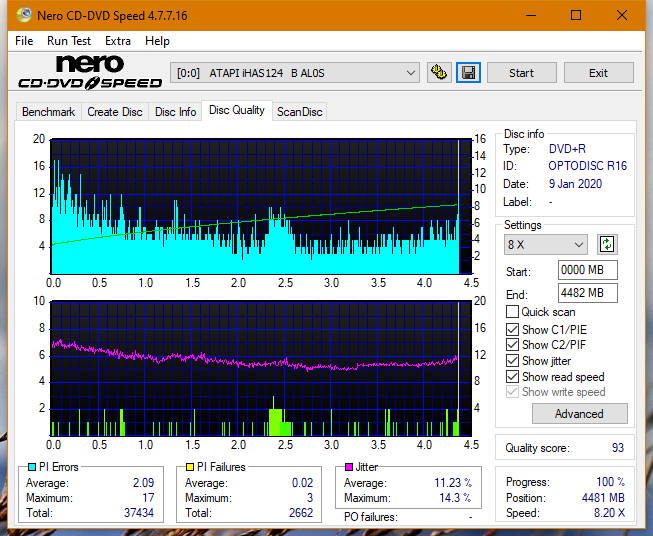
Task: Open the Extra menu
Action: (x=118, y=41)
